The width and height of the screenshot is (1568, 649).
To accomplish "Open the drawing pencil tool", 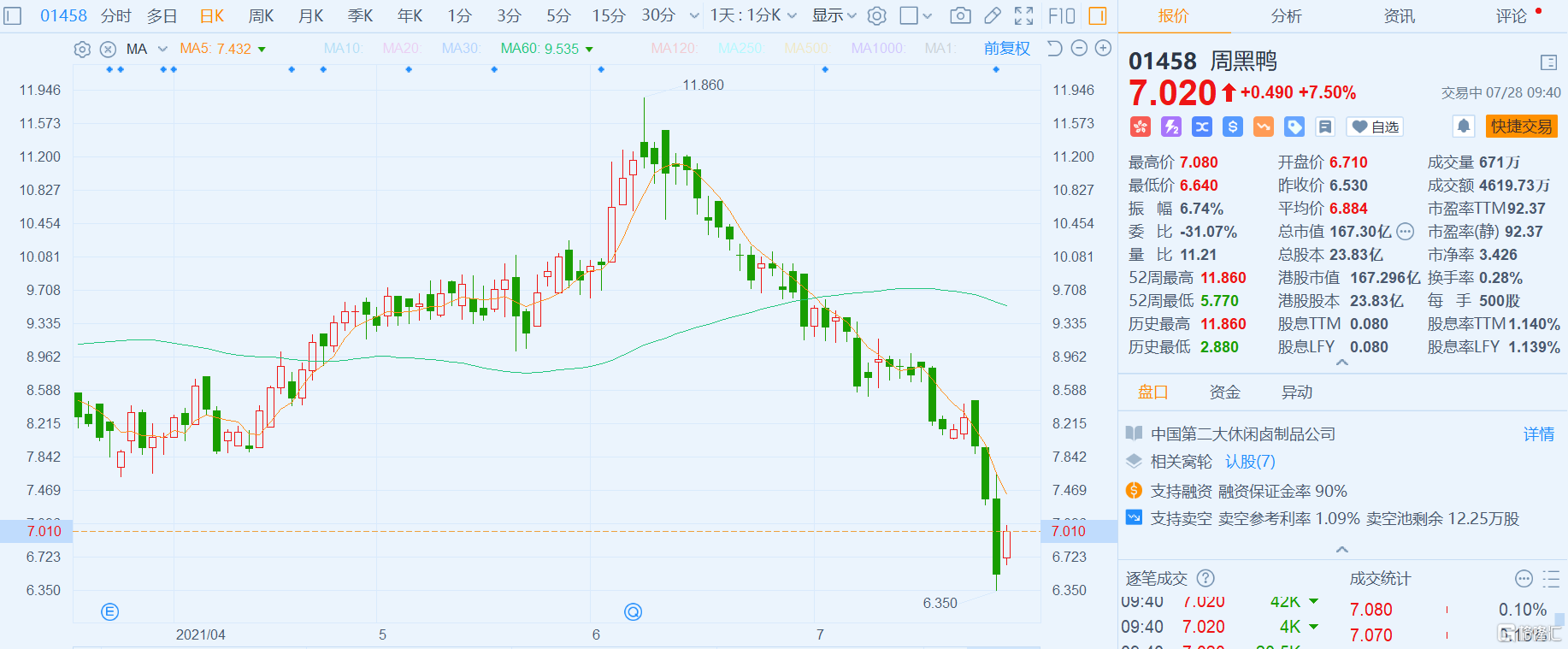I will [992, 15].
